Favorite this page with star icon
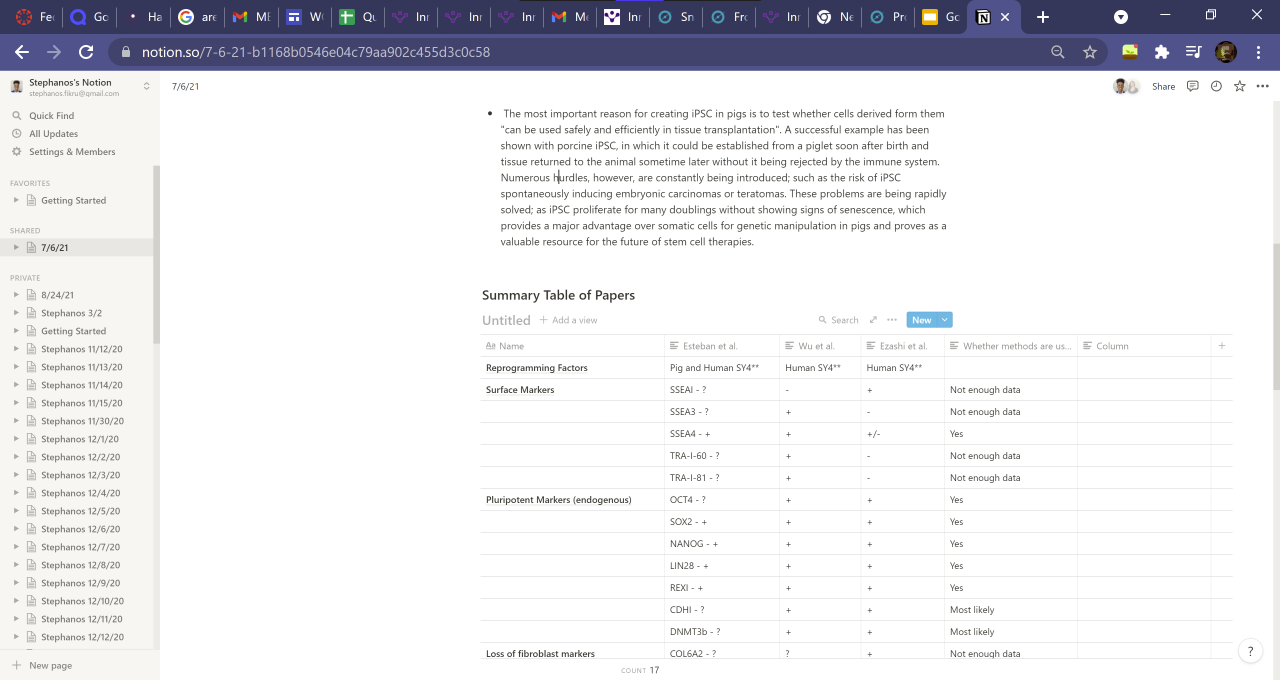The width and height of the screenshot is (1280, 680). [1240, 87]
